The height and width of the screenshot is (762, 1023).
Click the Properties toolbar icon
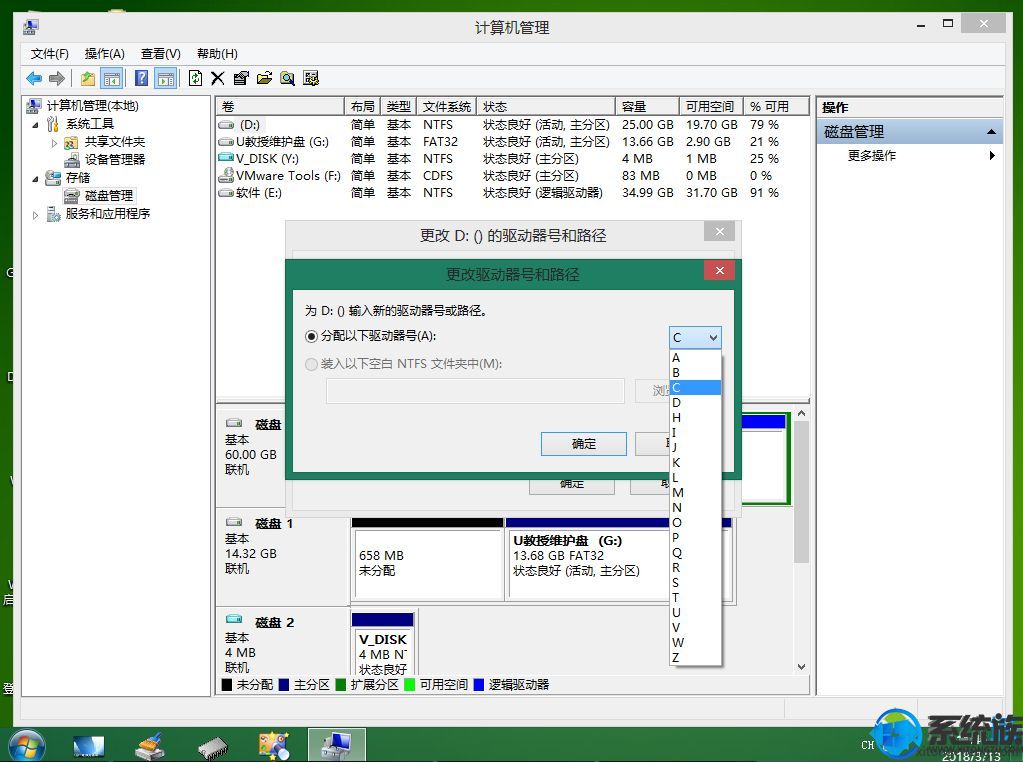point(241,79)
